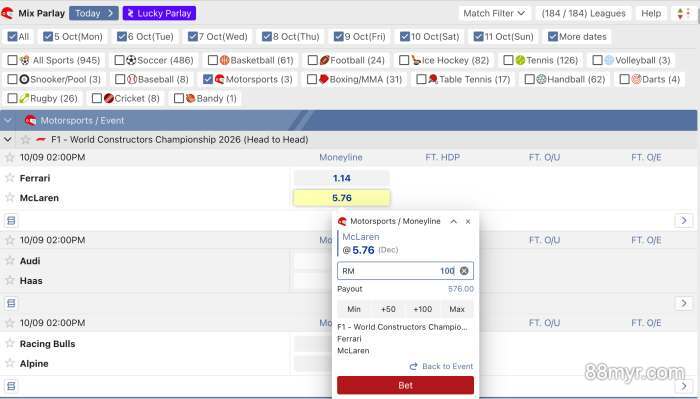Toggle the All dates checkbox
The height and width of the screenshot is (399, 700).
coord(12,37)
